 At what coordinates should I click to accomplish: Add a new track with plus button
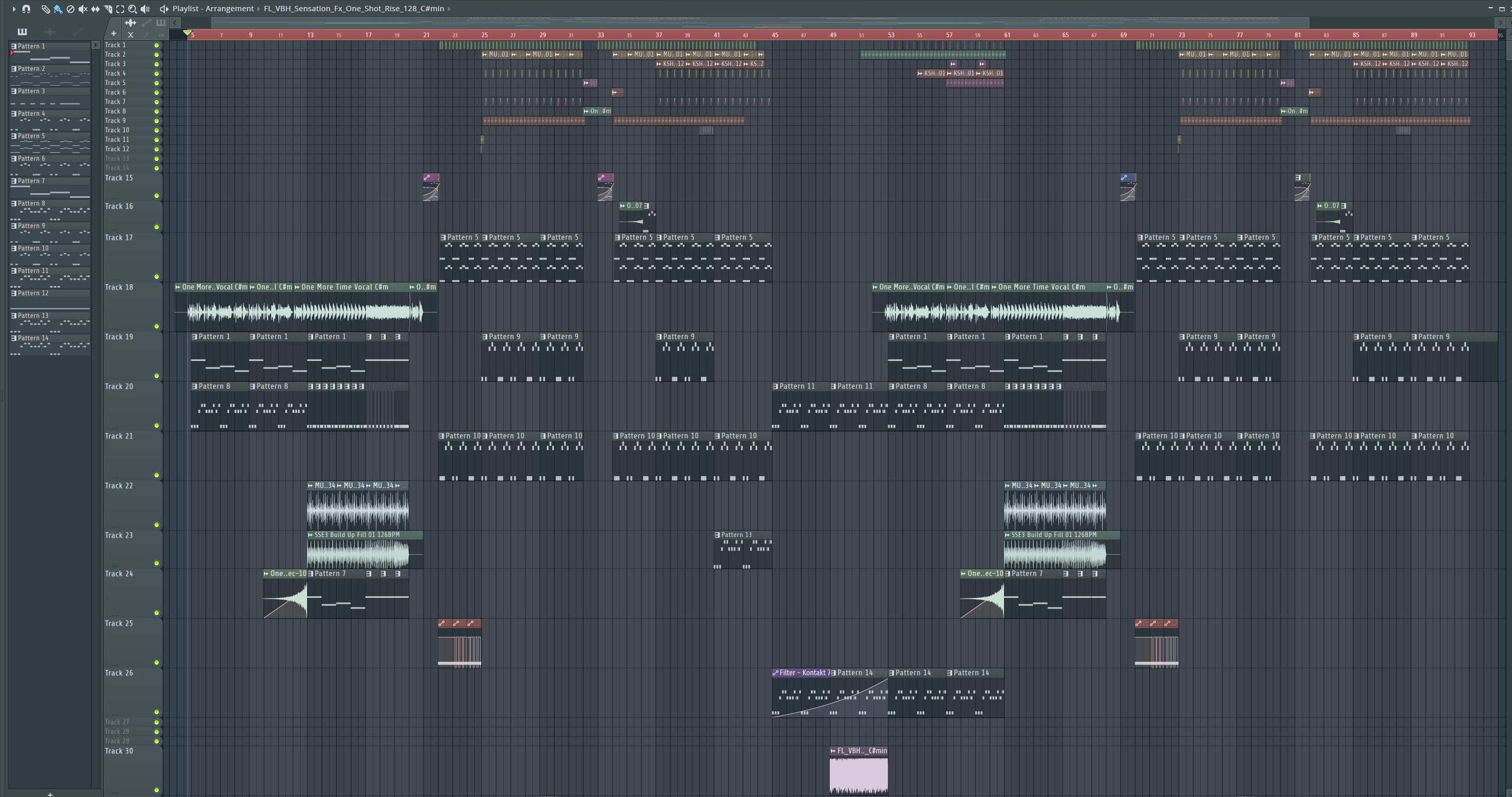pyautogui.click(x=113, y=34)
